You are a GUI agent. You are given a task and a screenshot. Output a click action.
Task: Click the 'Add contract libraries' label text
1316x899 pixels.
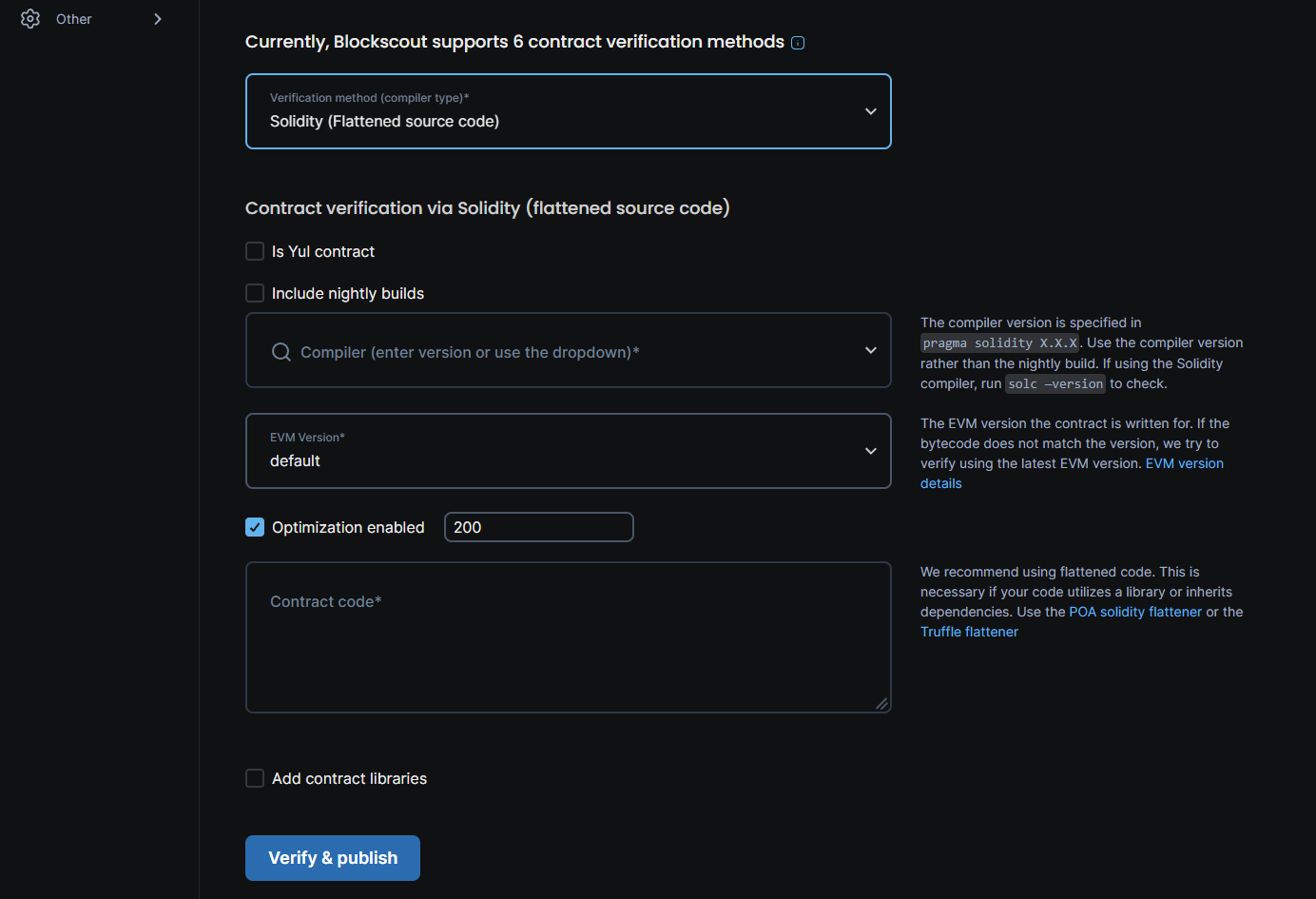(349, 779)
